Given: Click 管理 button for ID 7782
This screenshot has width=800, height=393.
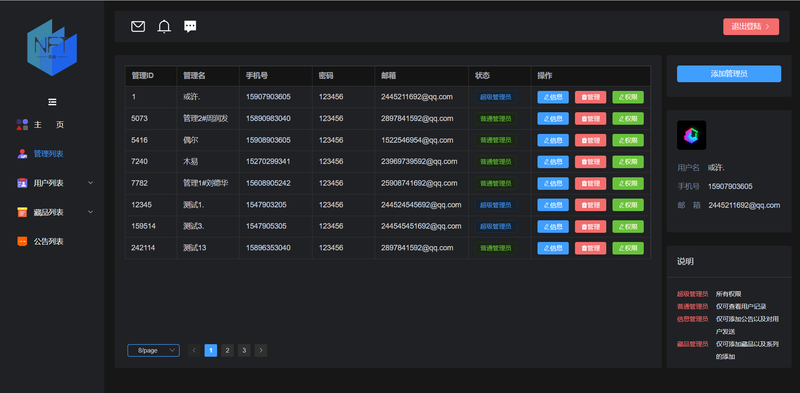Looking at the screenshot, I should (591, 183).
